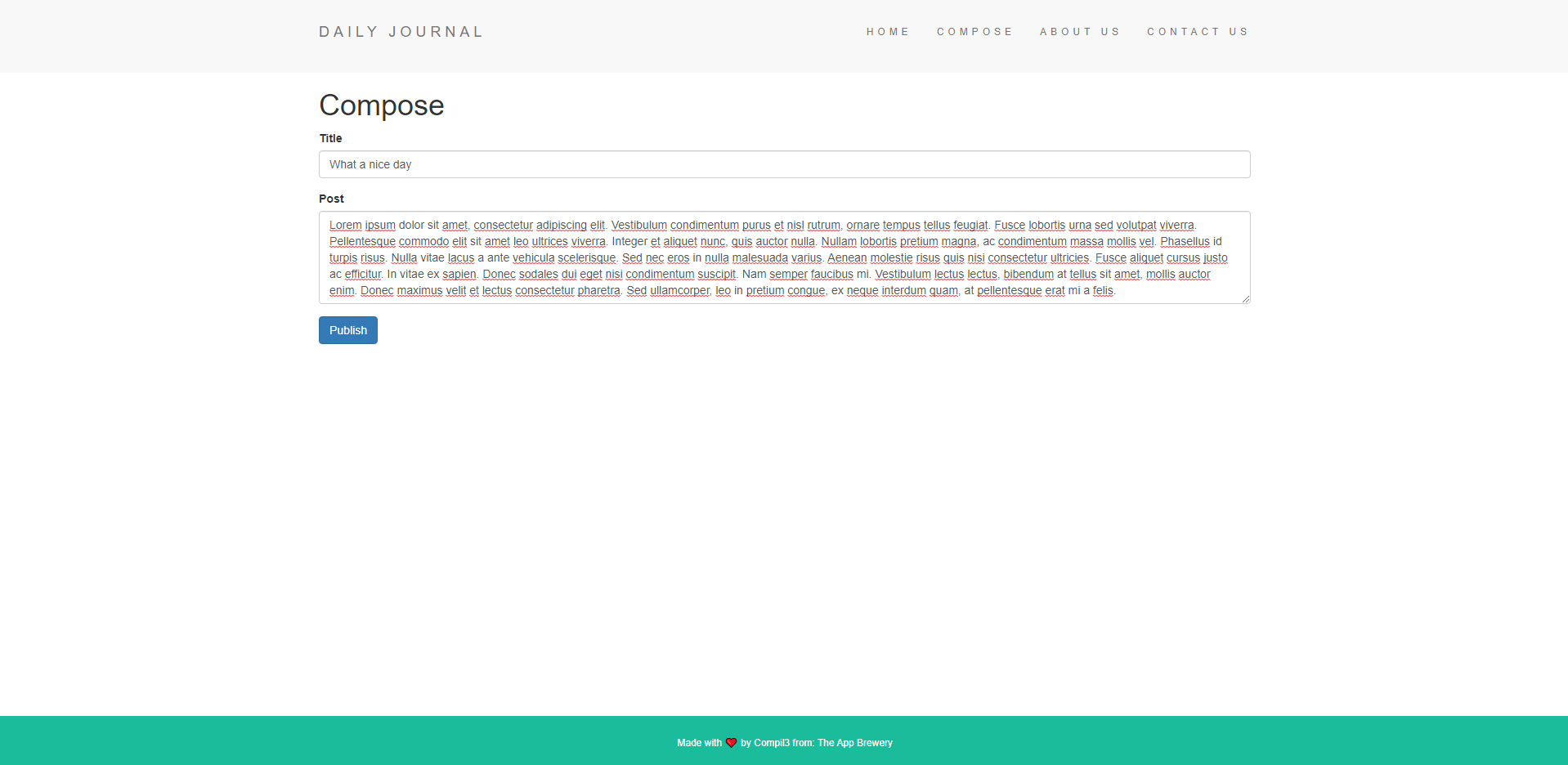Place cursor on the word 'Lorem' in the post
The width and height of the screenshot is (1568, 765).
point(345,226)
